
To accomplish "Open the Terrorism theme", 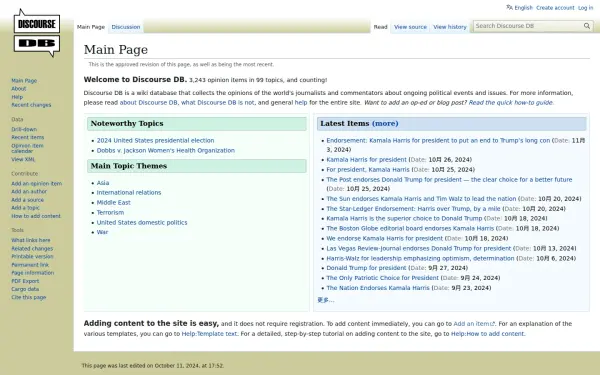I will point(110,212).
